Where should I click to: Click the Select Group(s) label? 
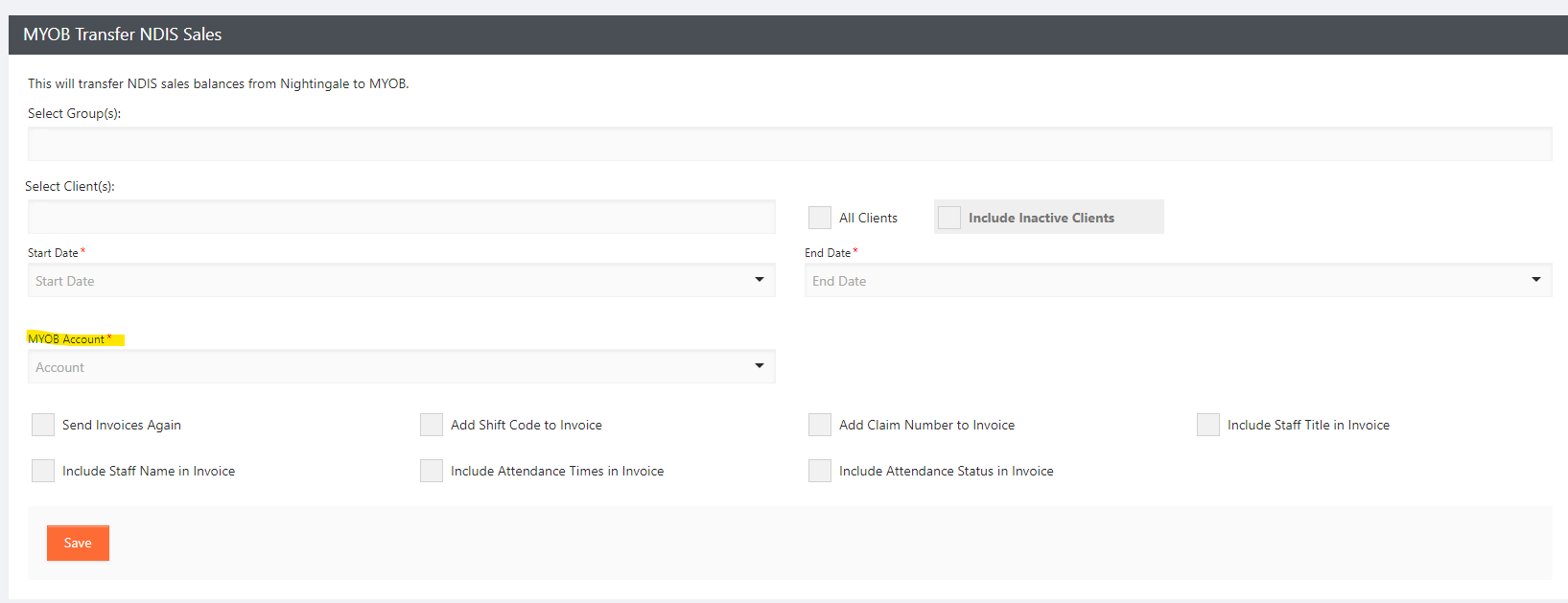coord(75,113)
